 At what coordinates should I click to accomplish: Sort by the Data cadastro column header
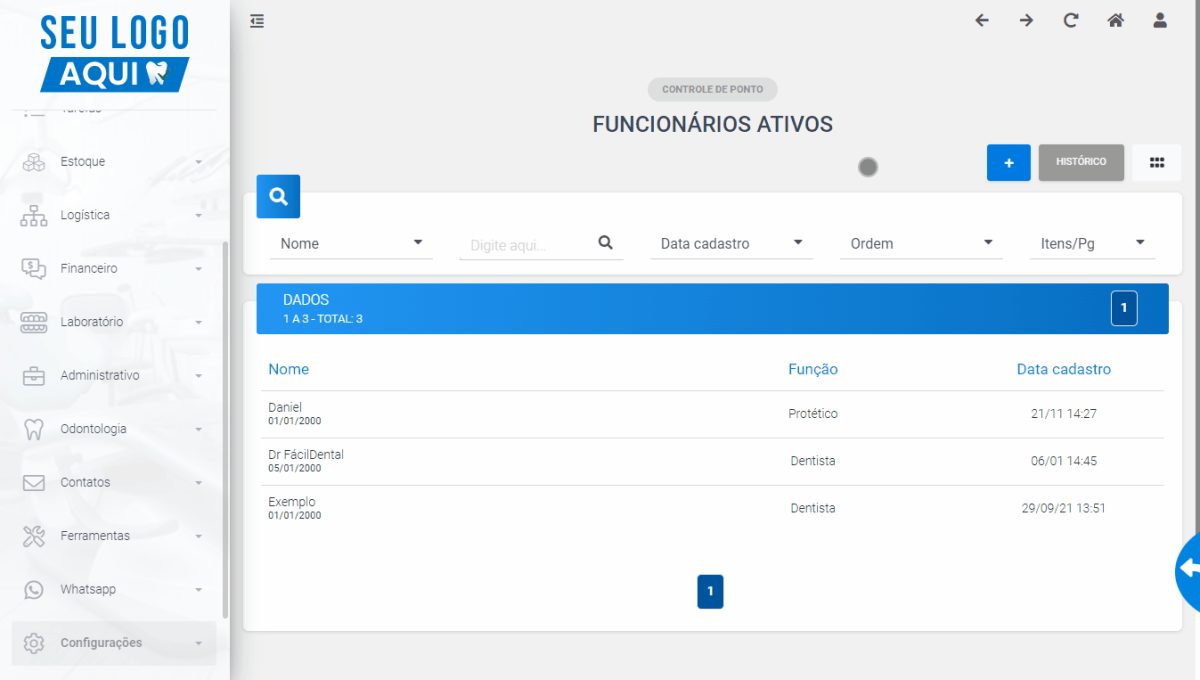1064,369
